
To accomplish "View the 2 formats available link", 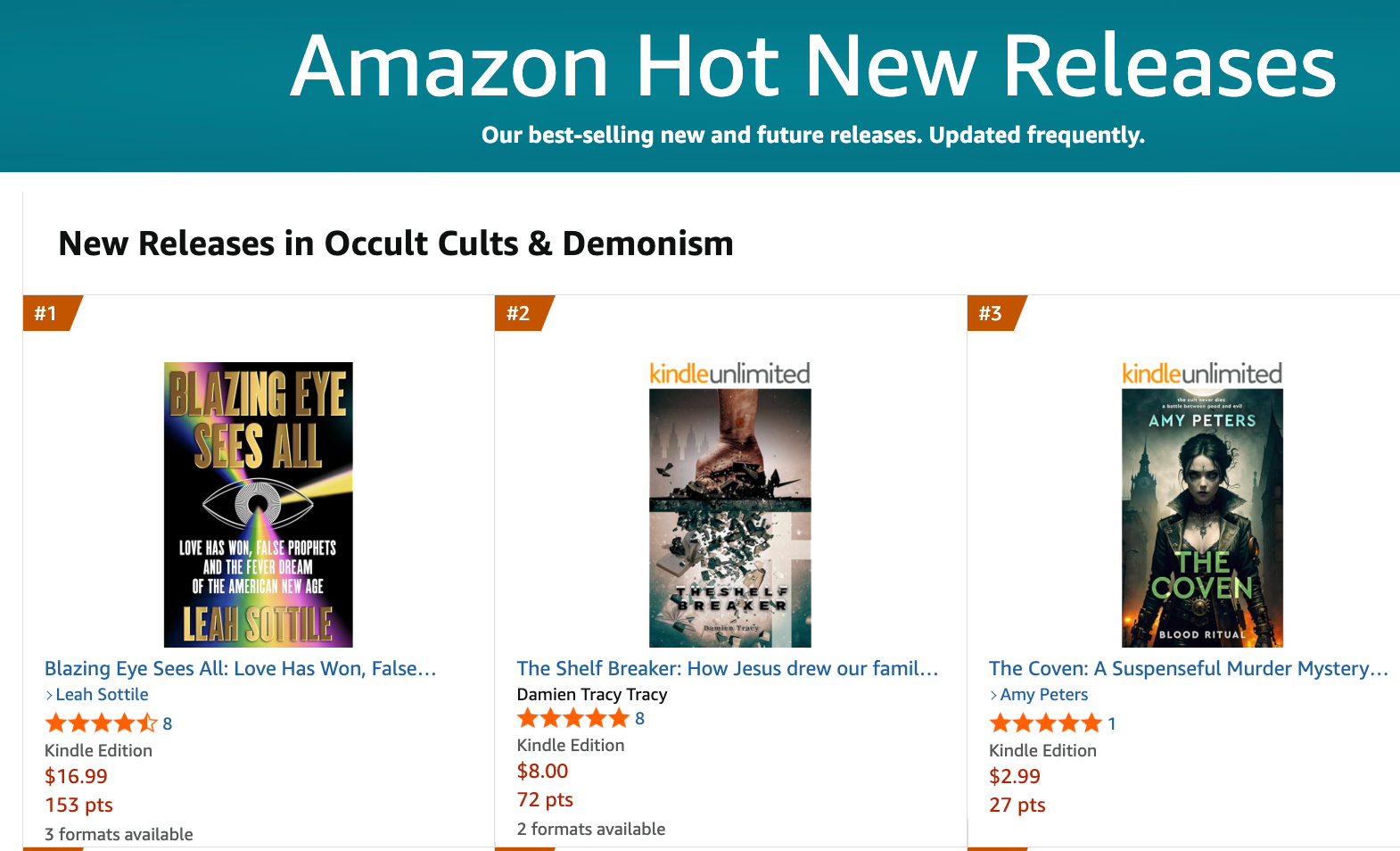I will [591, 829].
